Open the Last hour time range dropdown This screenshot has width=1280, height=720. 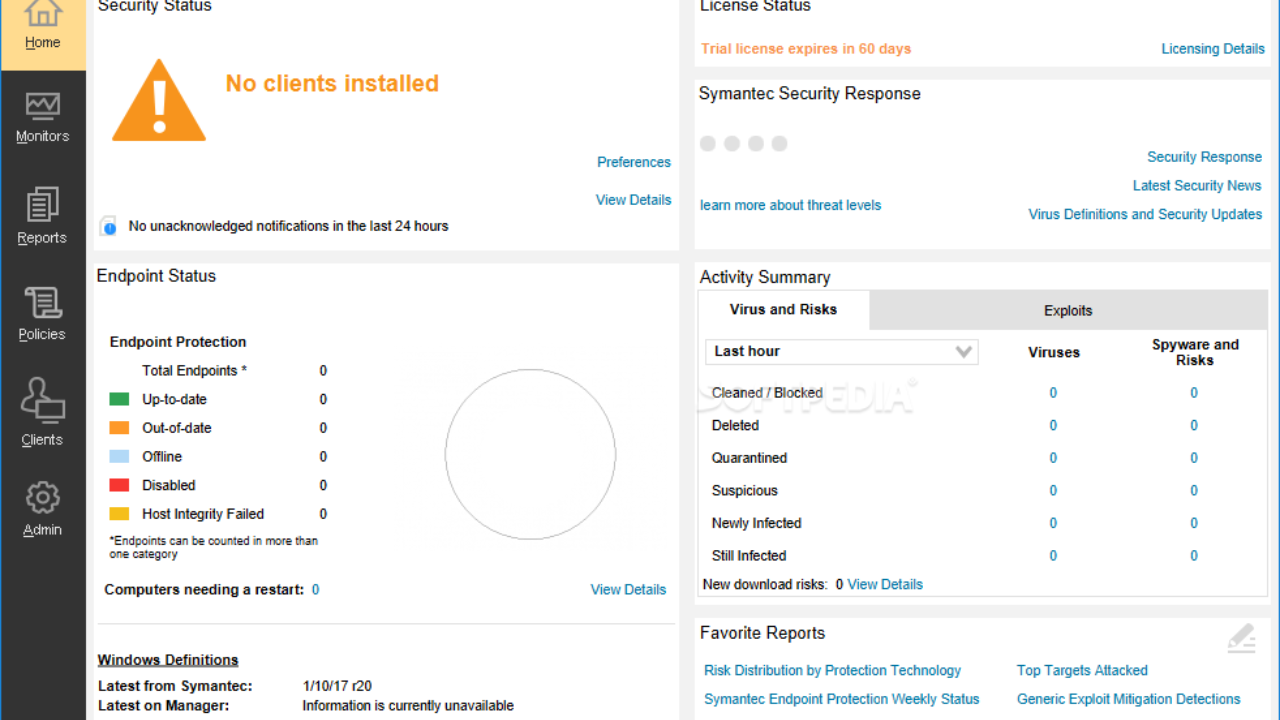[842, 352]
